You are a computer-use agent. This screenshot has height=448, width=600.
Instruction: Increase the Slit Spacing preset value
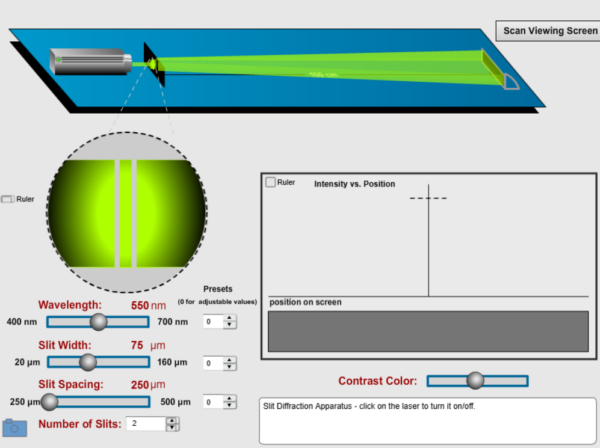coord(231,398)
